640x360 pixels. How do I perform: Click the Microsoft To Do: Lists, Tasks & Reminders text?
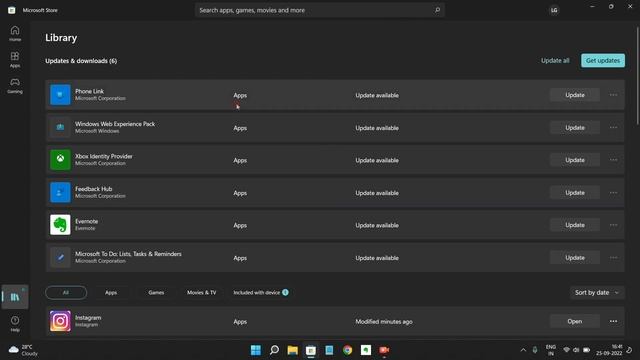pos(128,253)
